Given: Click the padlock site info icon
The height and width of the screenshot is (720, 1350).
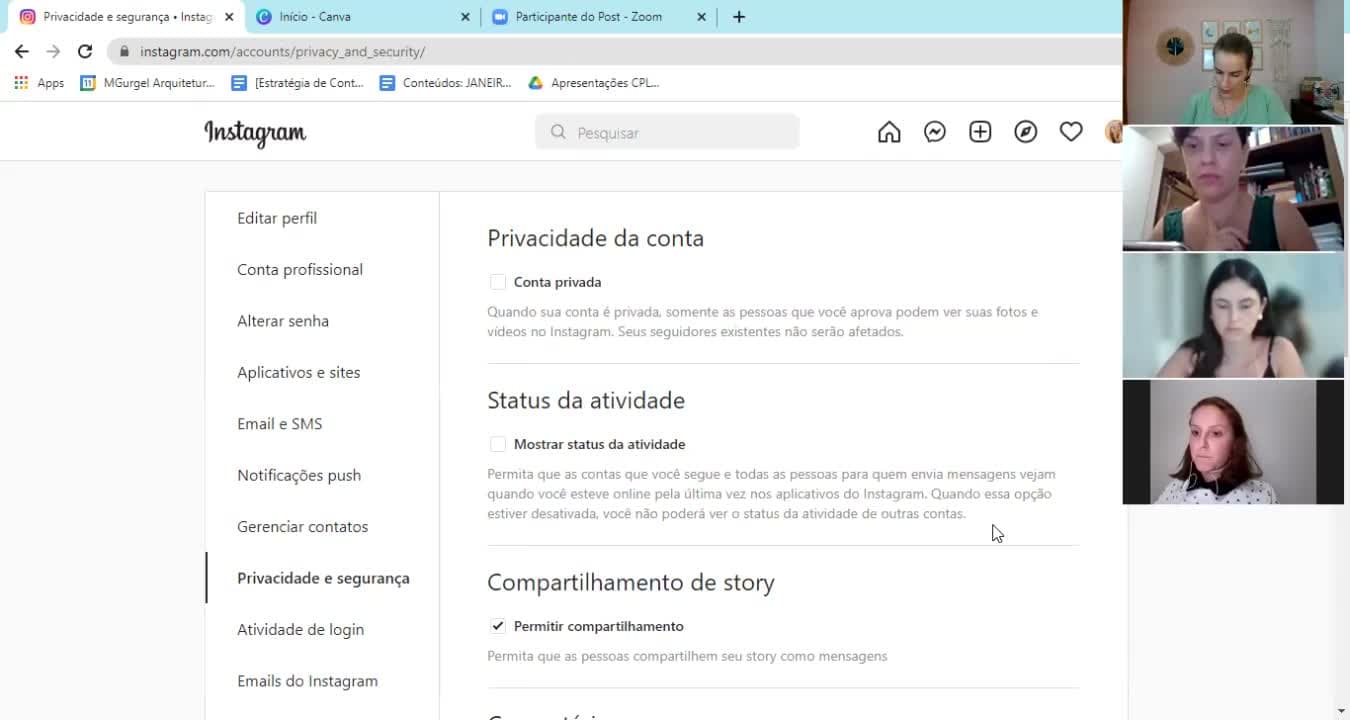Looking at the screenshot, I should click(x=124, y=51).
